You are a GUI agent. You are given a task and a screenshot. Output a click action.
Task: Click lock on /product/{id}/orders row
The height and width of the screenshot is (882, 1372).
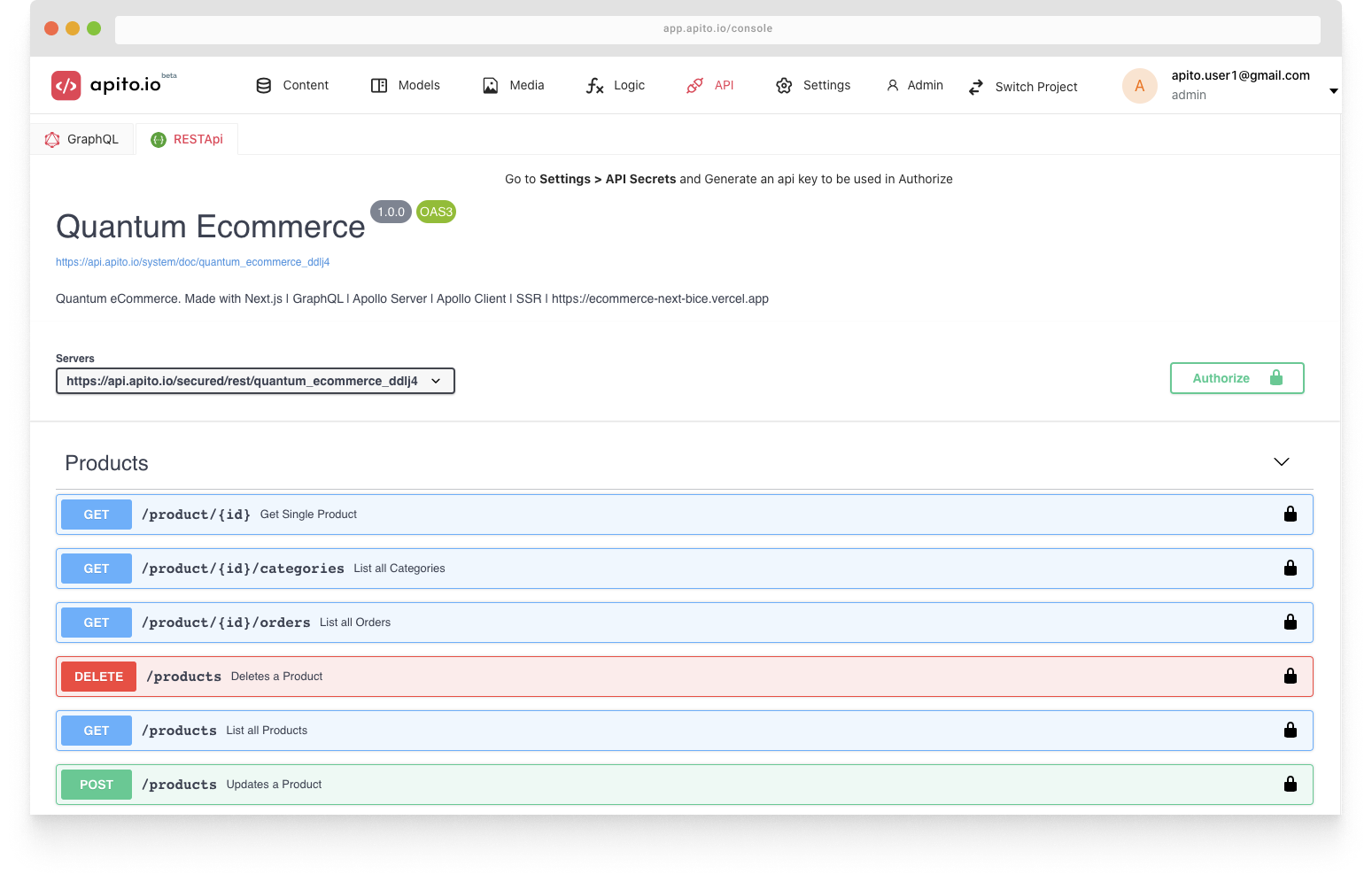pos(1291,623)
